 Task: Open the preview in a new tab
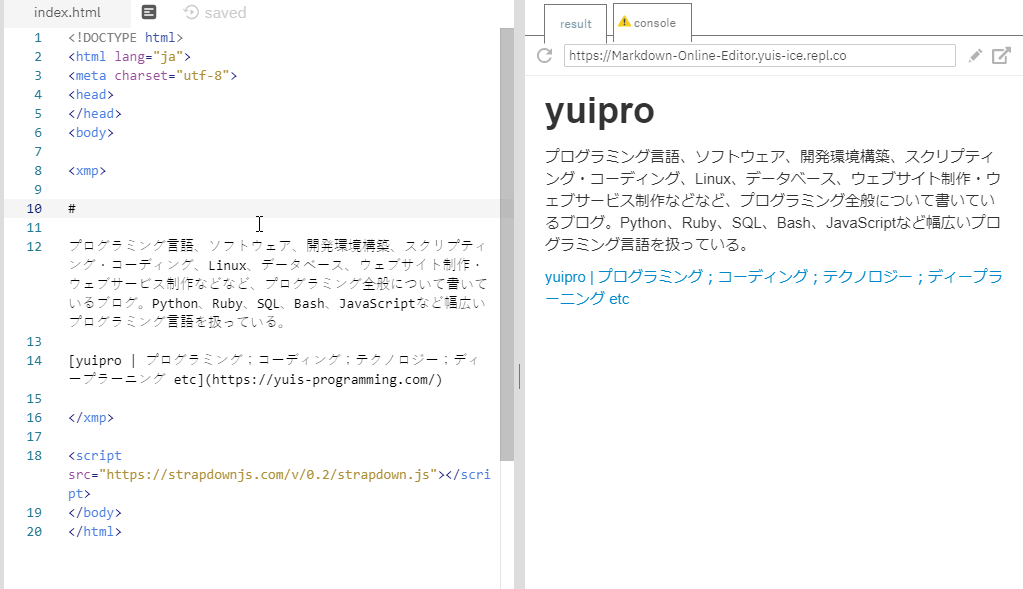click(x=1001, y=56)
